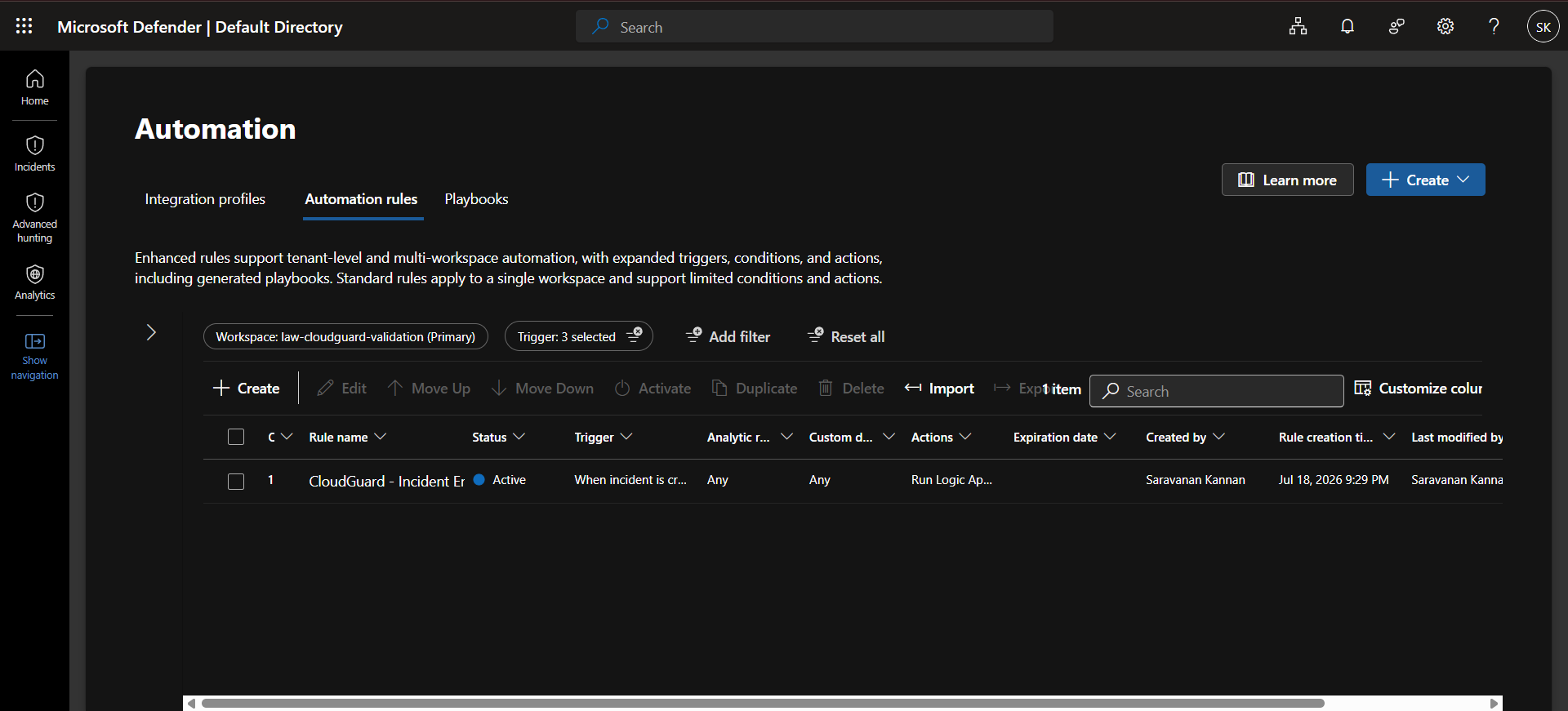
Task: Open the help question mark
Action: click(x=1494, y=26)
